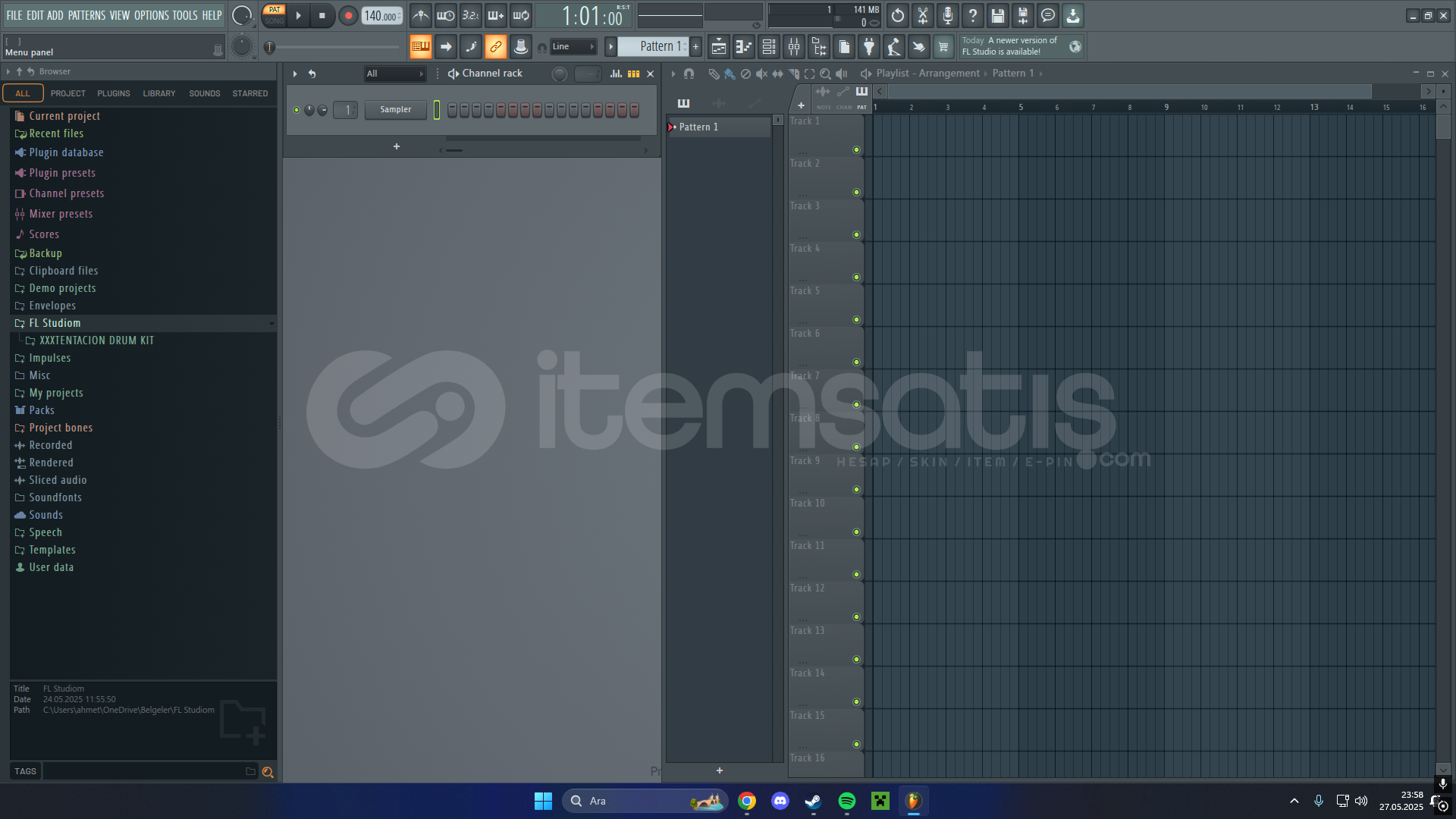Toggle wait for input before recording
This screenshot has width=1456, height=819.
tap(446, 15)
